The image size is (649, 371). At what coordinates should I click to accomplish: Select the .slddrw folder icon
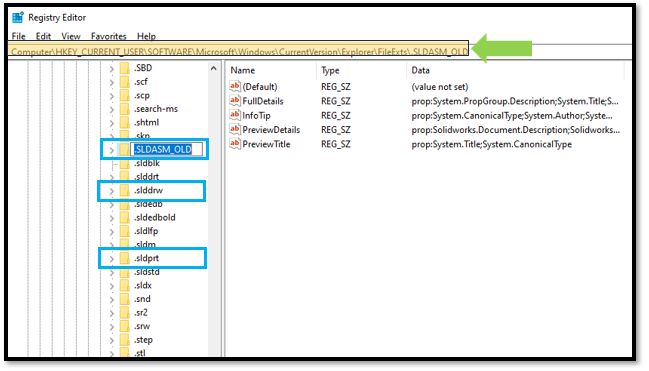[125, 190]
